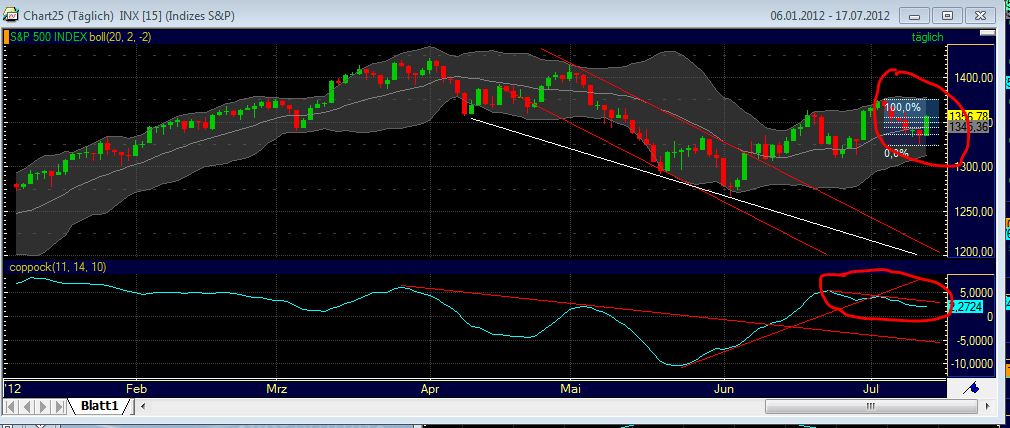Go to the first sheet with navigation arrow
The height and width of the screenshot is (428, 1010).
pyautogui.click(x=13, y=407)
